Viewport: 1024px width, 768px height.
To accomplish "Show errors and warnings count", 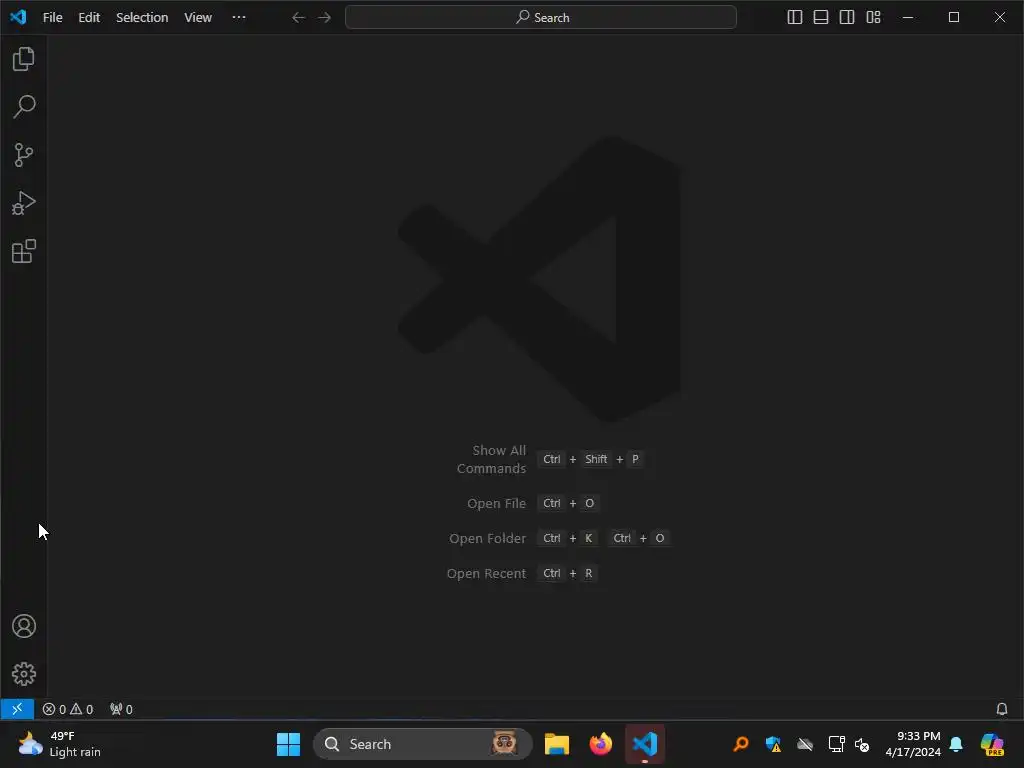I will pos(68,709).
